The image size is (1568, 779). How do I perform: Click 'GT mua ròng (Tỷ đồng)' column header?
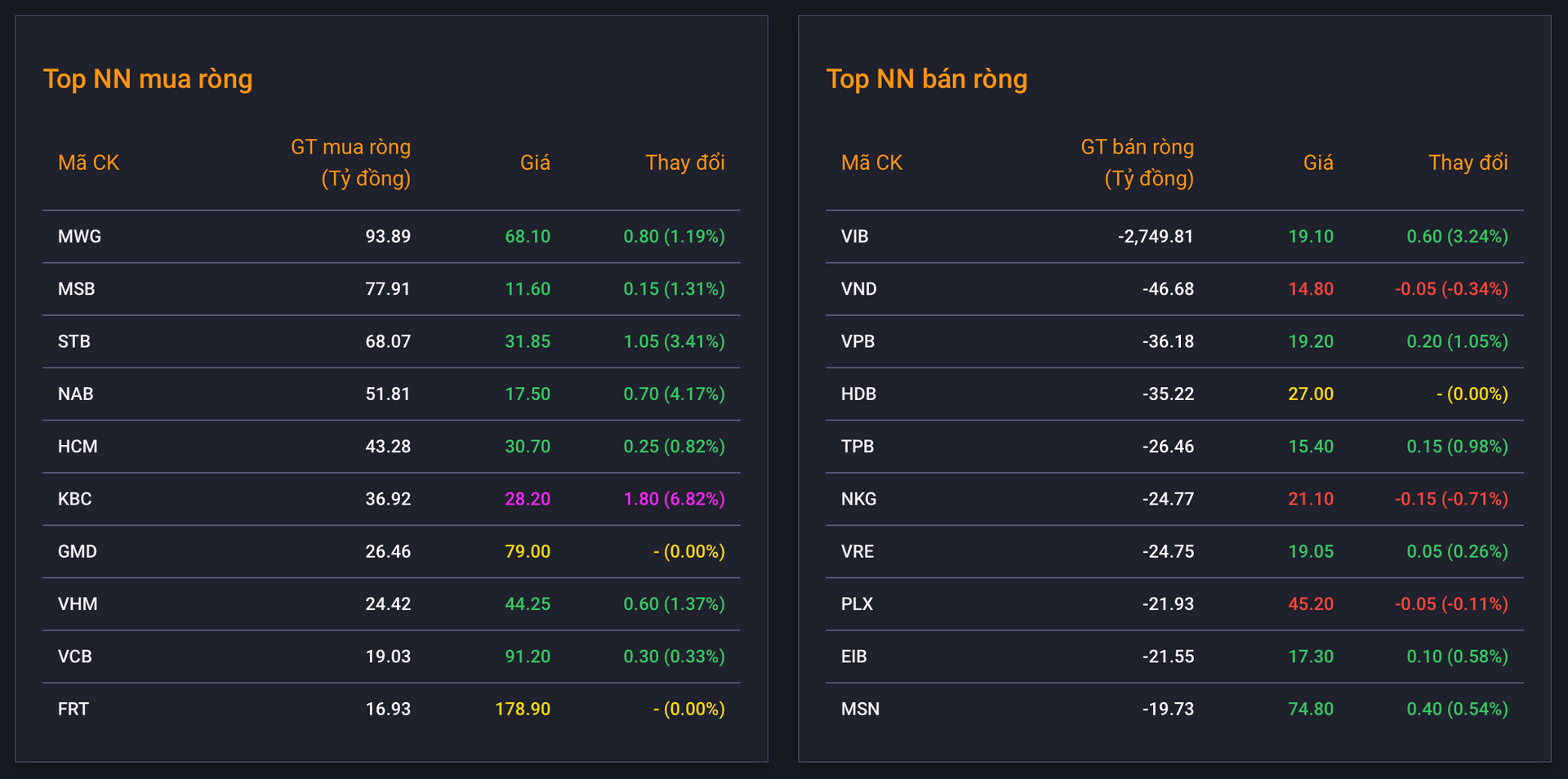[351, 162]
